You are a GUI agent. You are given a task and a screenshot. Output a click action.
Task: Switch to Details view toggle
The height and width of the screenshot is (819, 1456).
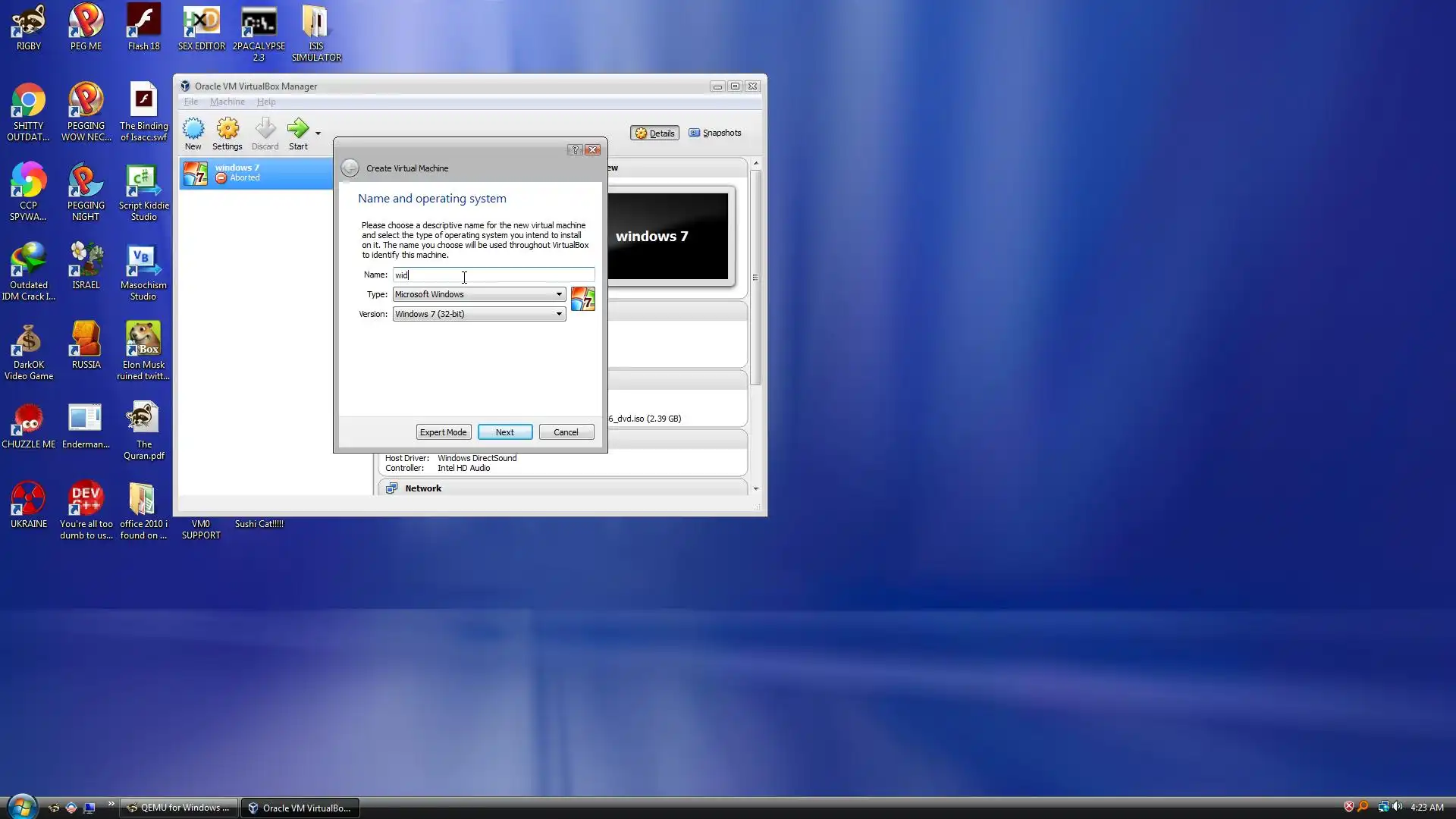pyautogui.click(x=654, y=133)
